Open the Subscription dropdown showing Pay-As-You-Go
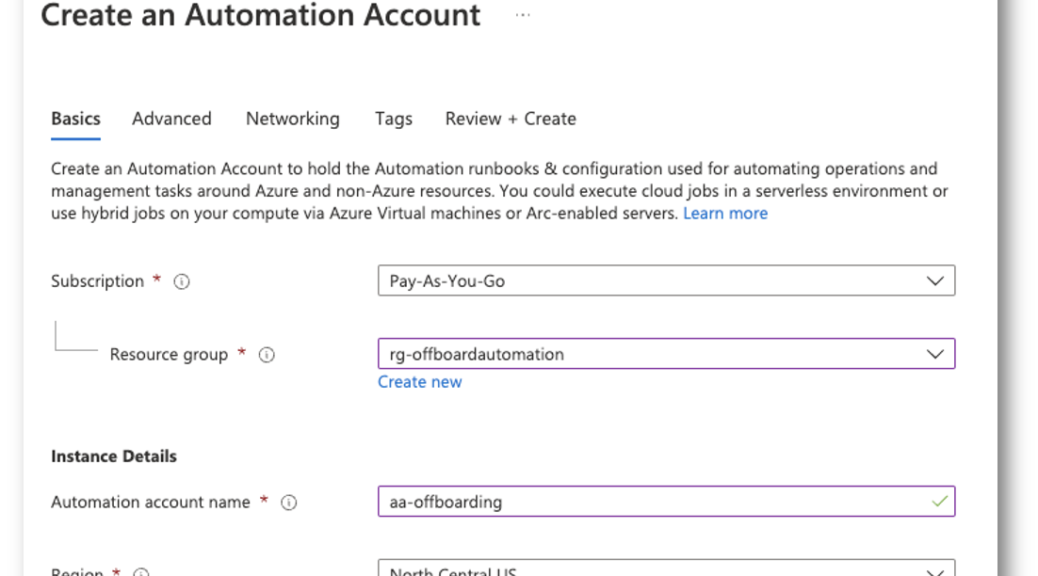The image size is (1038, 576). 666,281
